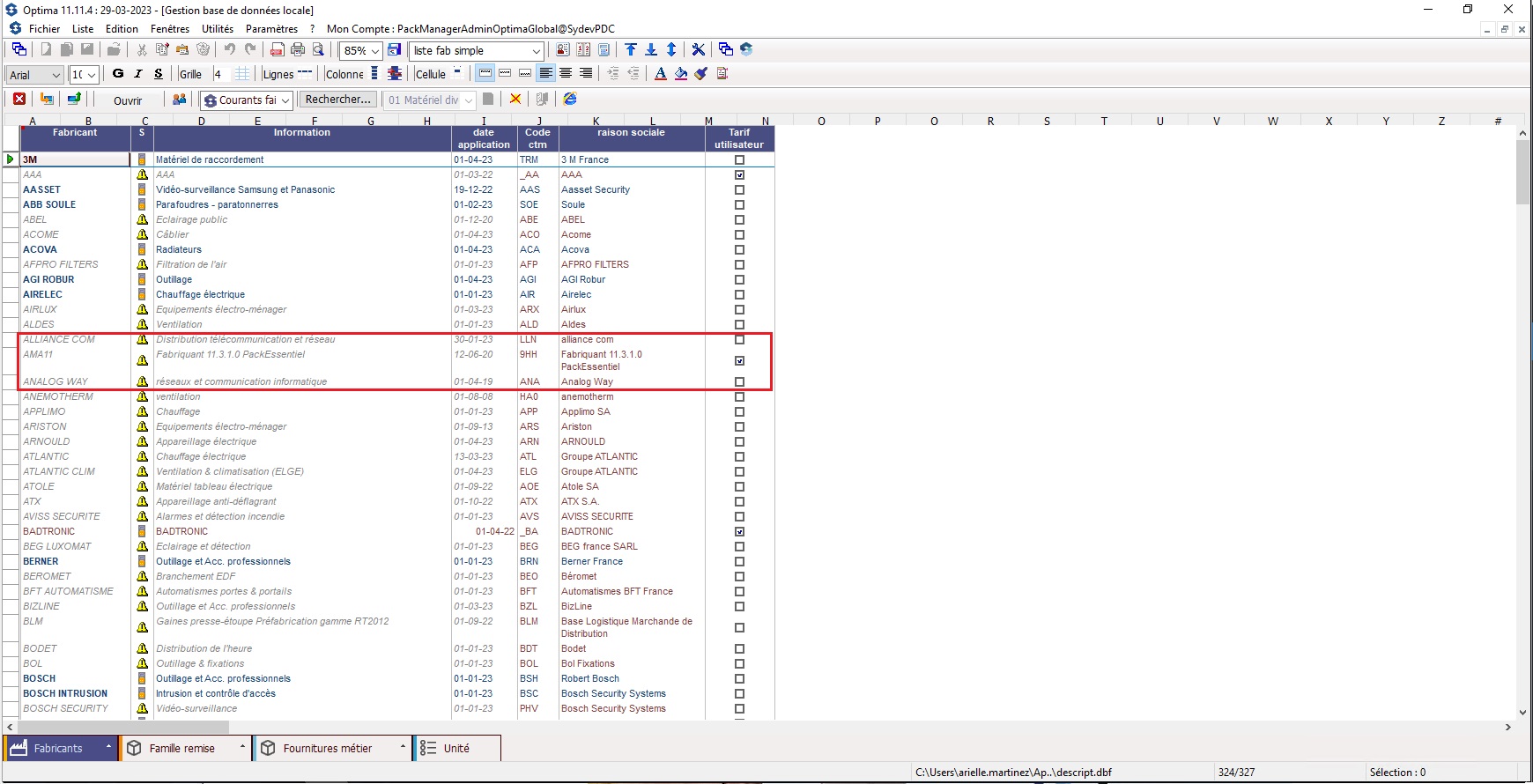Open the Fichier menu

pyautogui.click(x=44, y=29)
